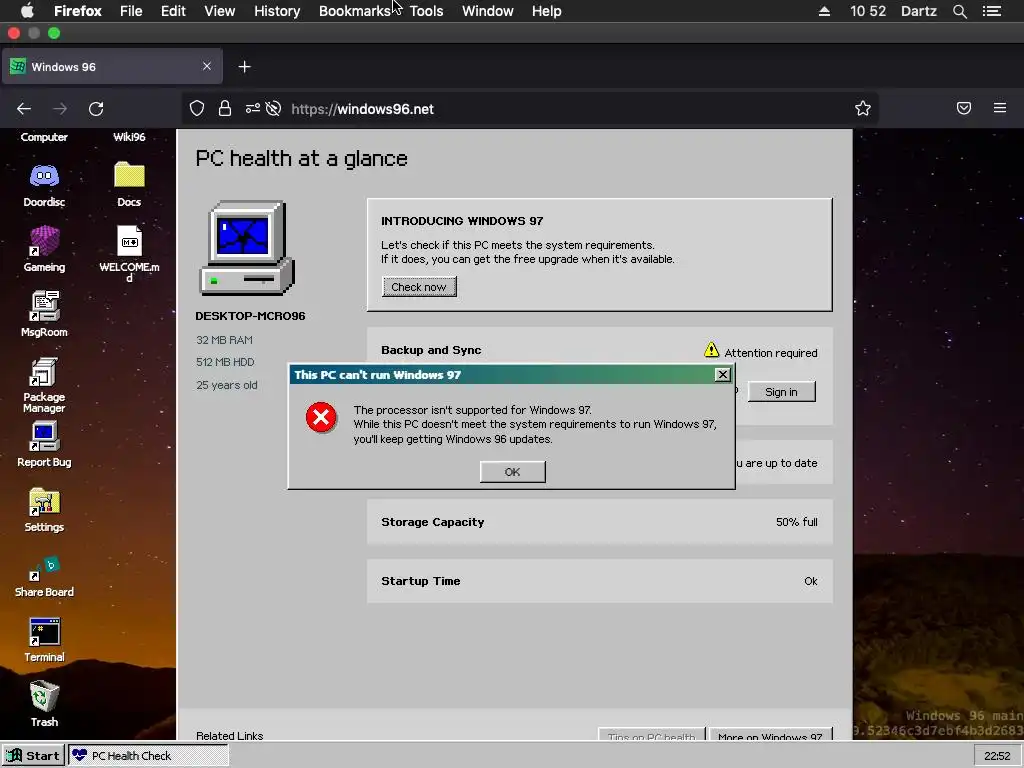Click More on Windows 97 link button
1024x768 pixels.
pyautogui.click(x=770, y=735)
